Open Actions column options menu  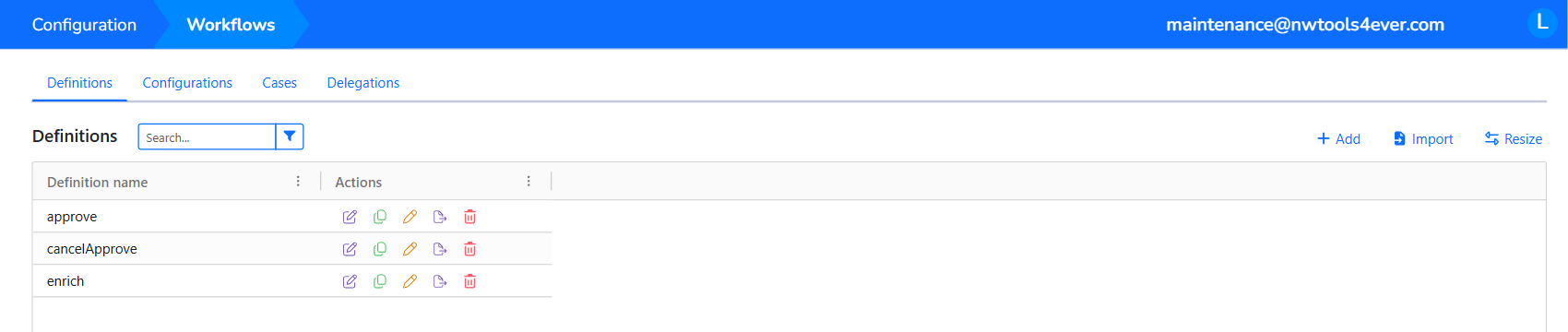[529, 182]
